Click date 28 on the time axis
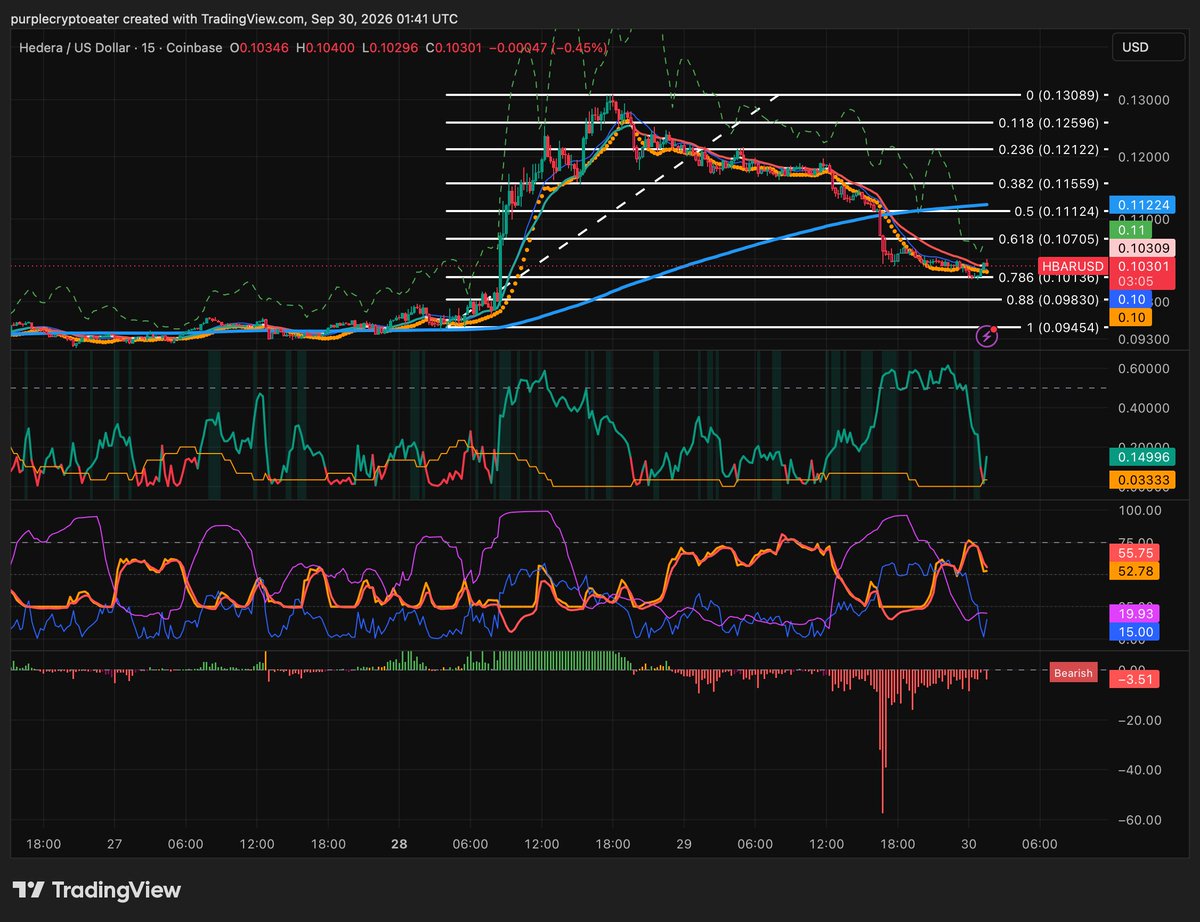Screen dimensions: 1200x922 pos(399,843)
